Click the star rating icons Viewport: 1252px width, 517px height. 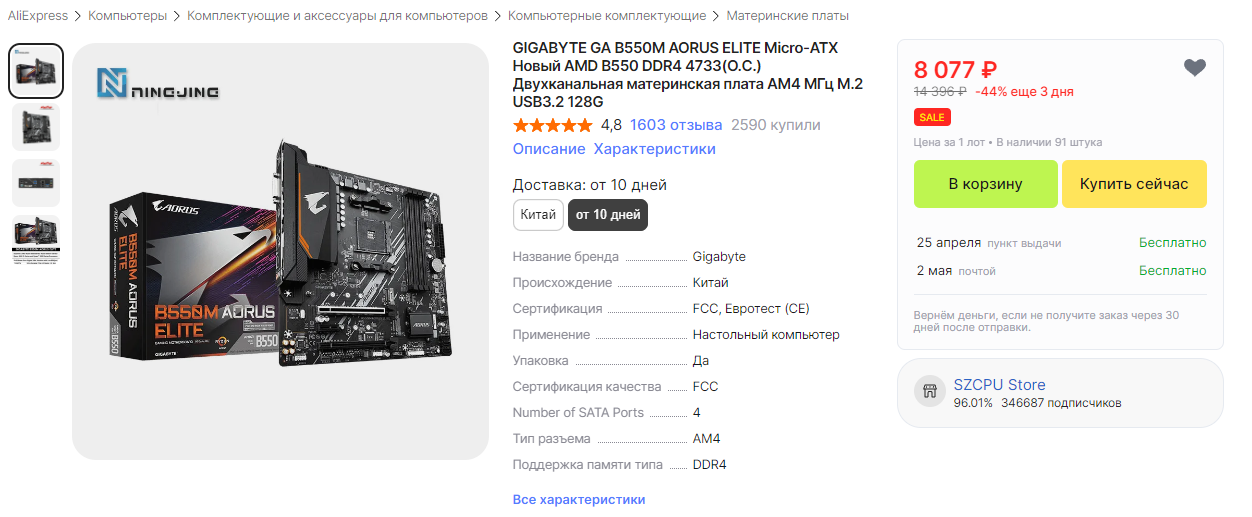click(552, 125)
